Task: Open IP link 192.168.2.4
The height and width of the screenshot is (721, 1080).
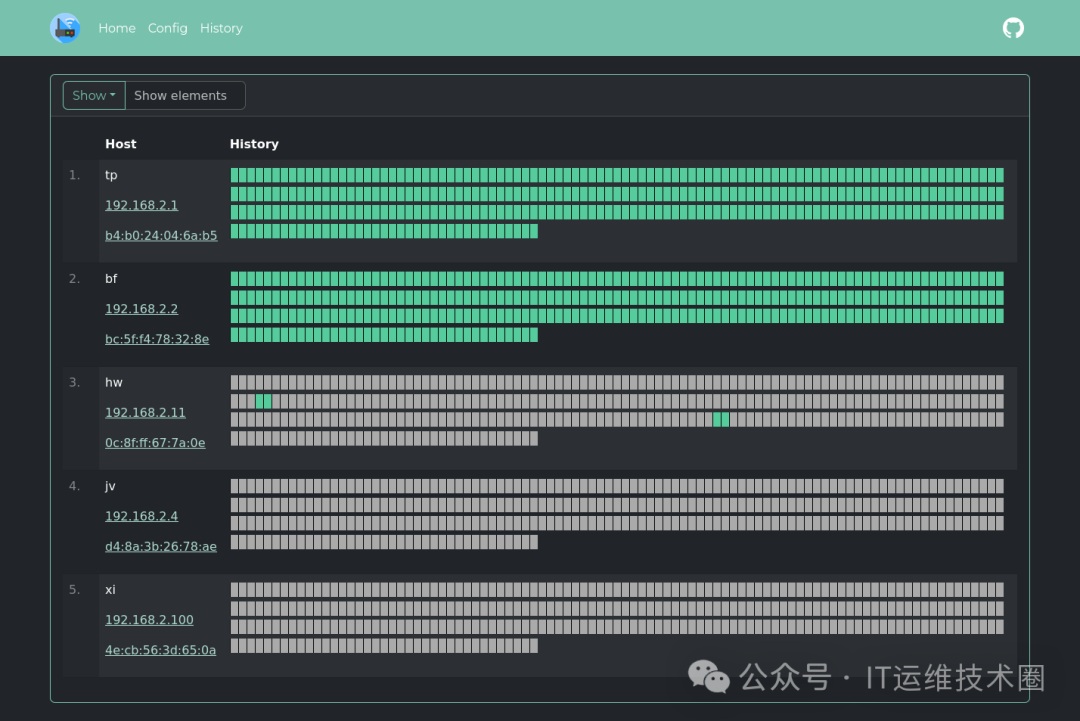Action: [x=141, y=516]
